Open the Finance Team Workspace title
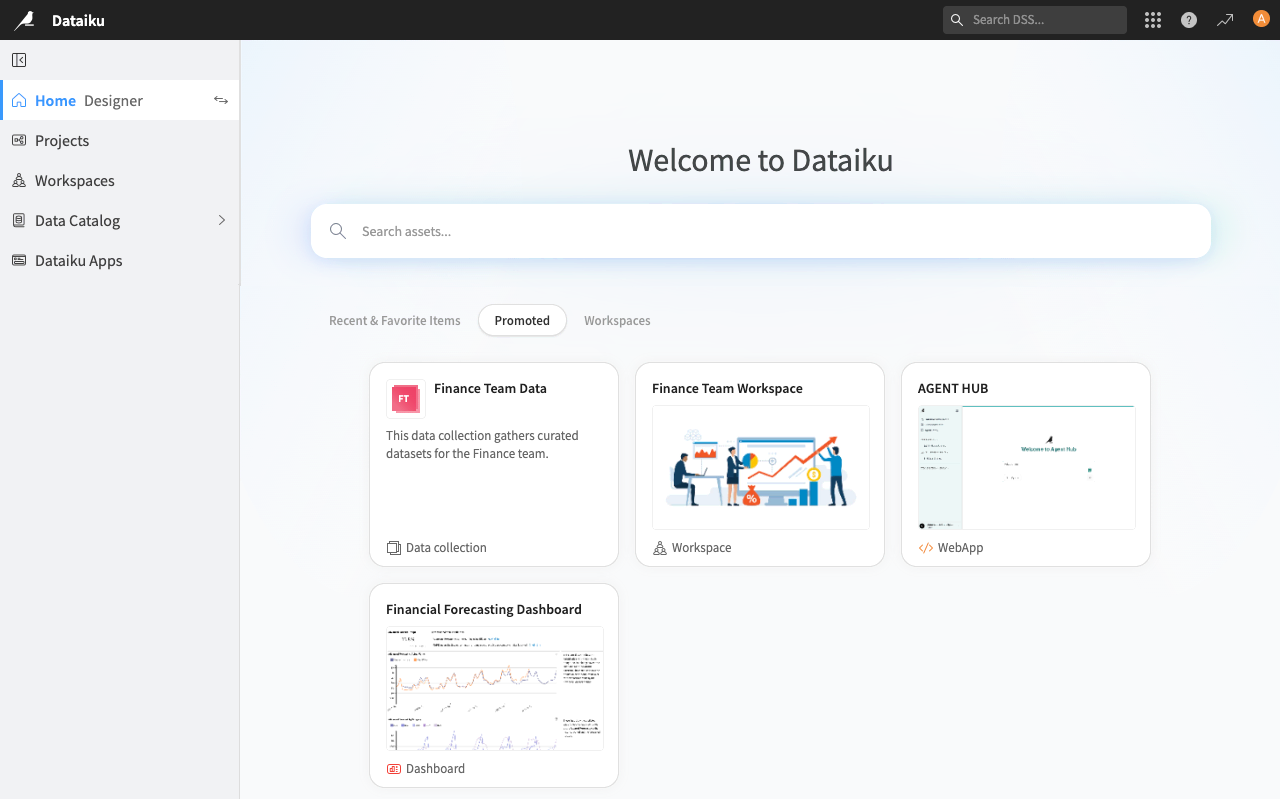Viewport: 1280px width, 799px height. click(x=727, y=389)
